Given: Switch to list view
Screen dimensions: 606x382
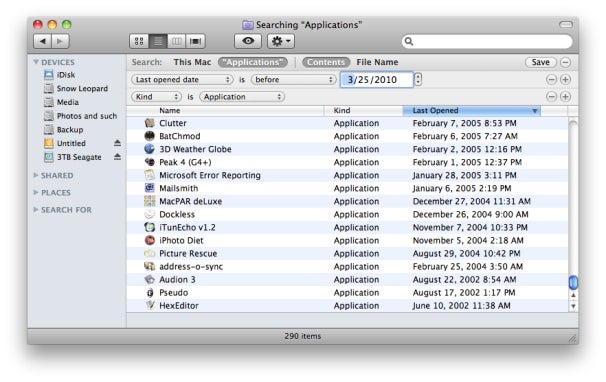Looking at the screenshot, I should (x=158, y=41).
